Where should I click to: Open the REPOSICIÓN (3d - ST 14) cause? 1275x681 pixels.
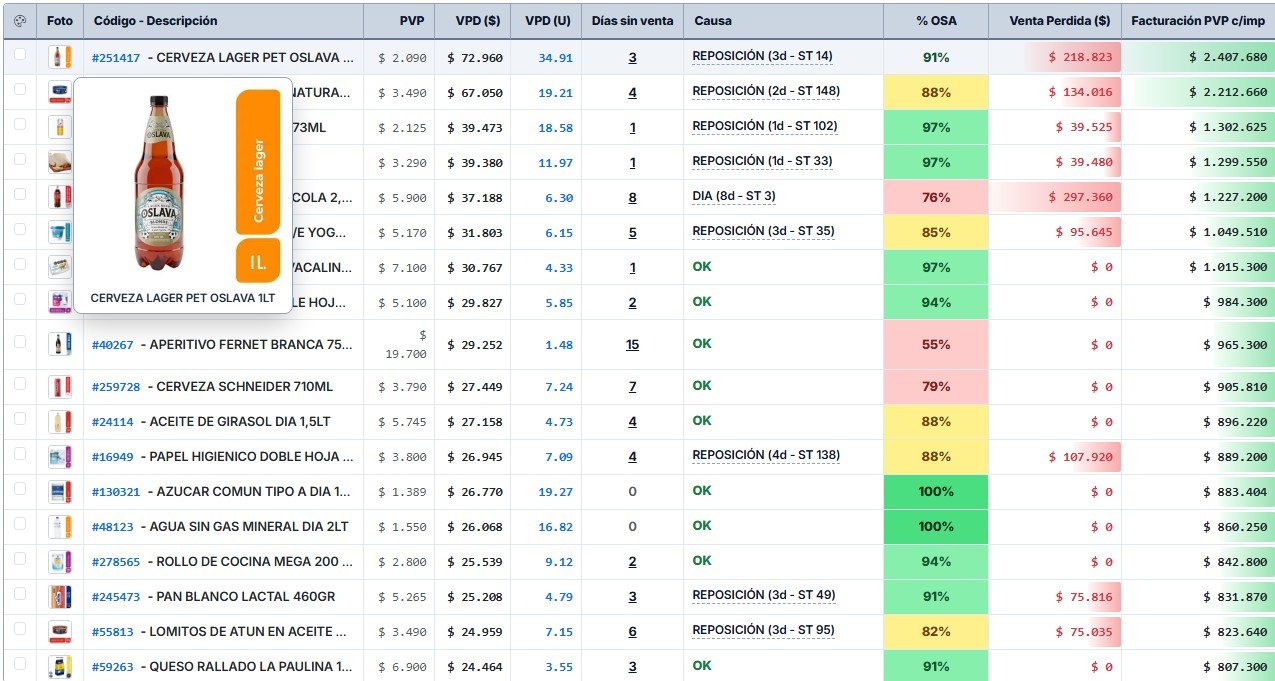762,56
